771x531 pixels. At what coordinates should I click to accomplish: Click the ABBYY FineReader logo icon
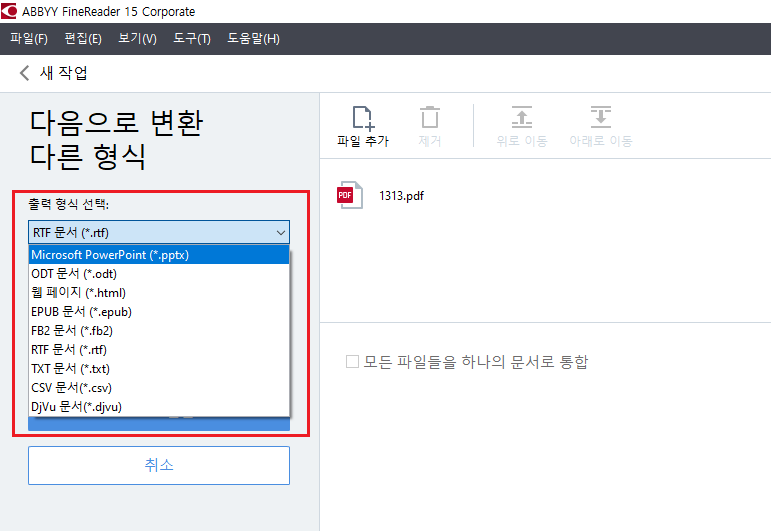click(x=8, y=11)
